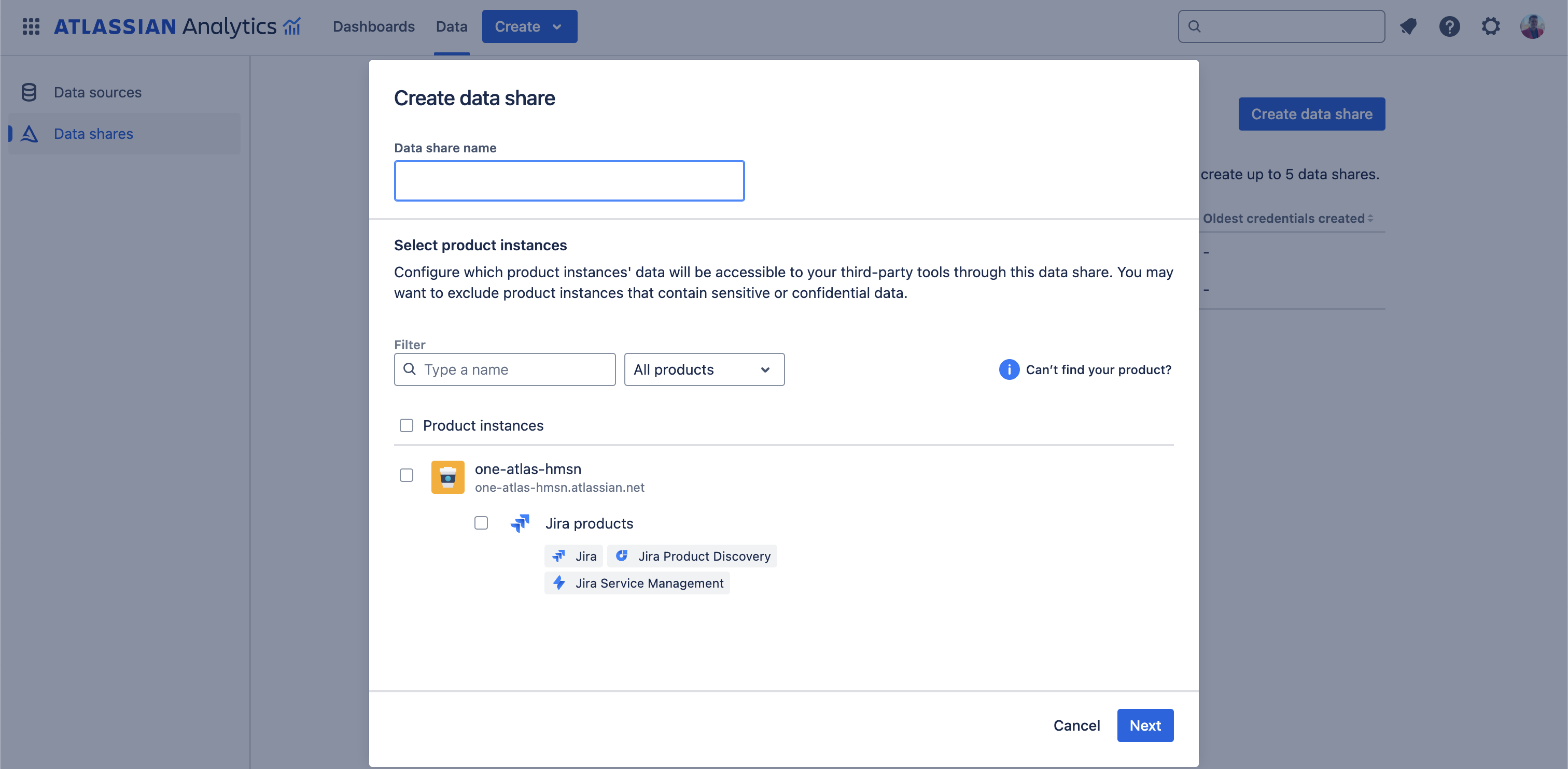Go to the Data tab
Viewport: 1568px width, 769px height.
[452, 26]
